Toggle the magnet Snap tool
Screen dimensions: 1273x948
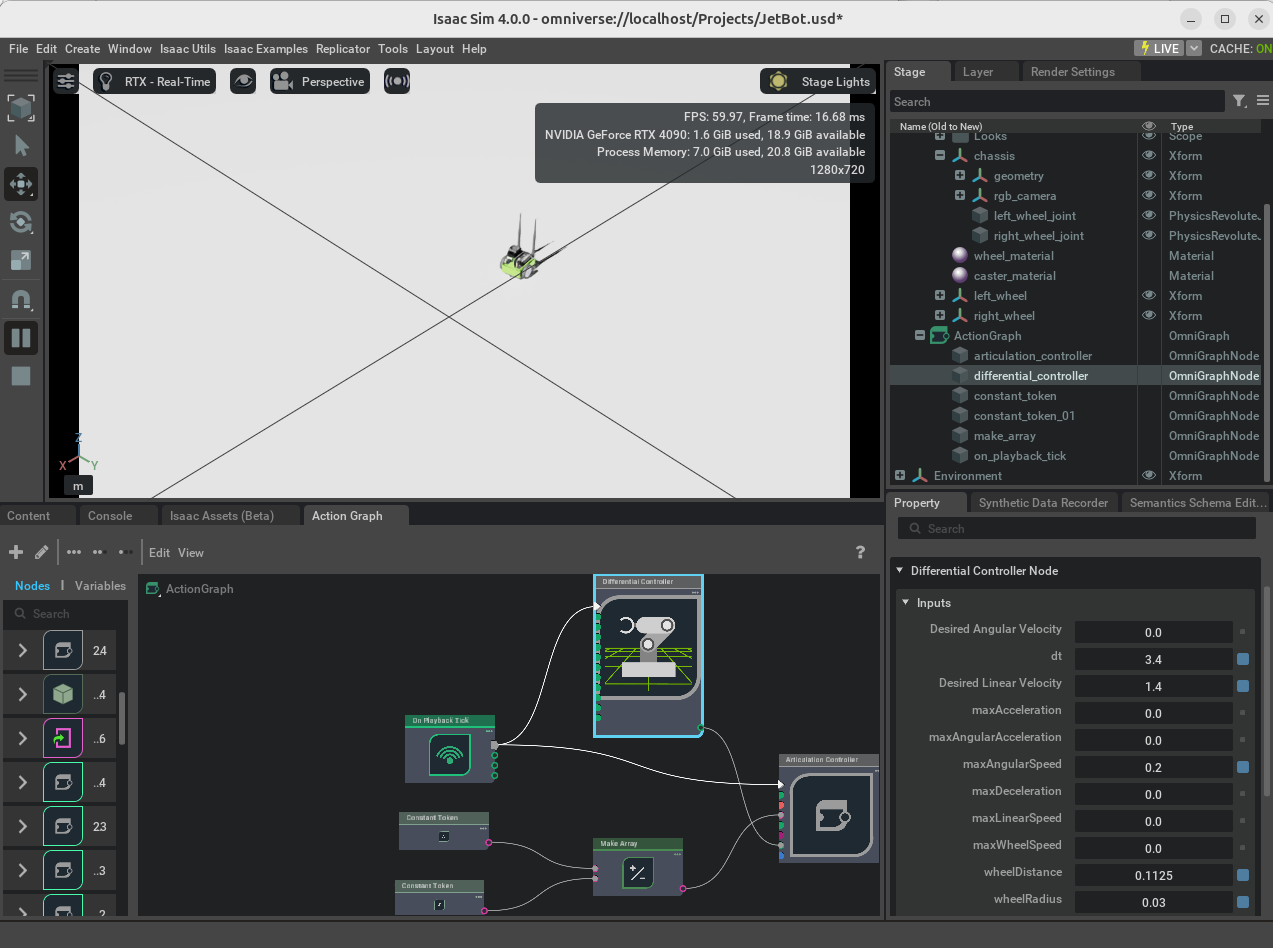[x=21, y=298]
